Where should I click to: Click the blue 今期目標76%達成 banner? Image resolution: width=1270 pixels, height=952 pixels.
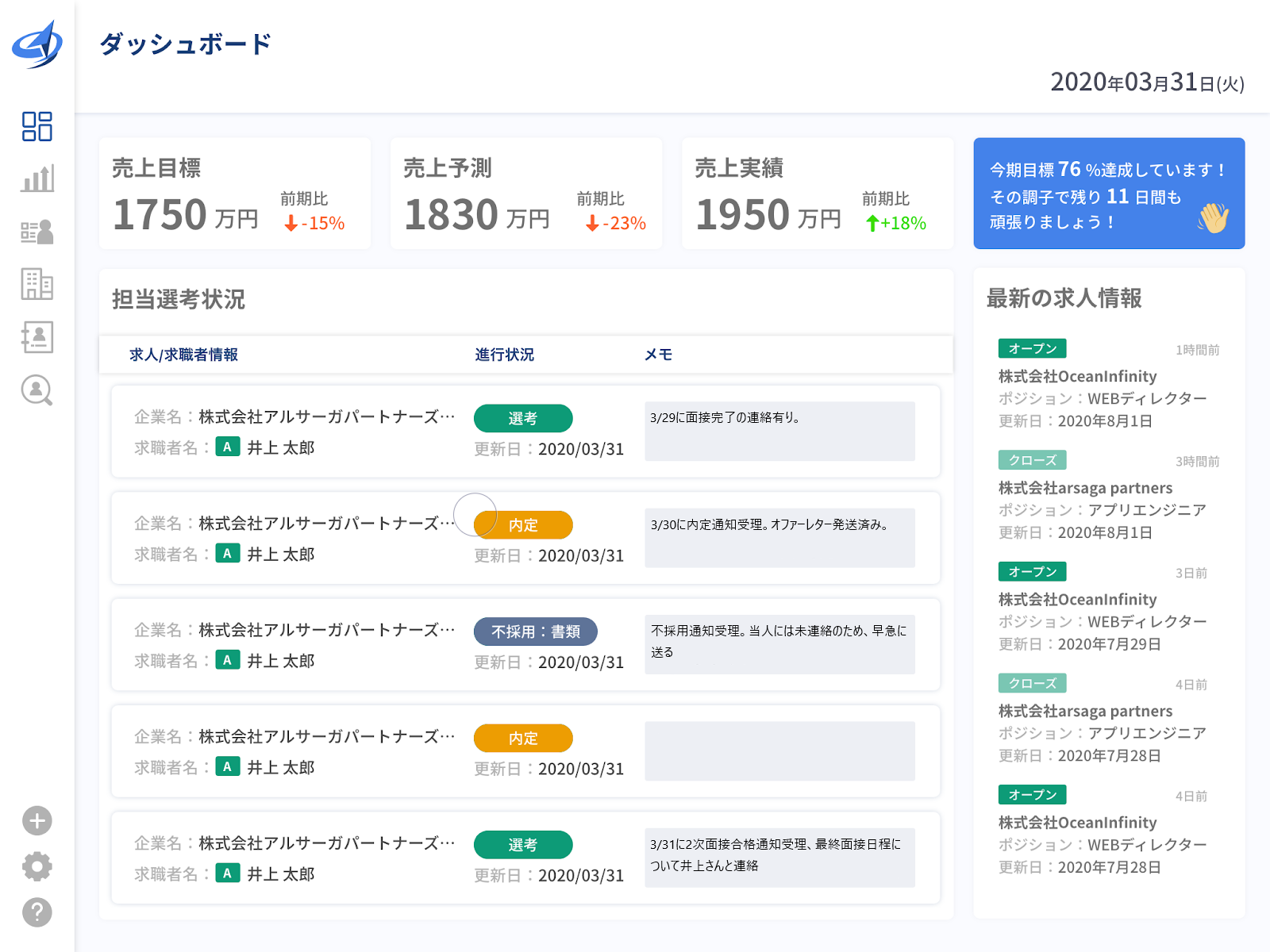click(x=1109, y=194)
